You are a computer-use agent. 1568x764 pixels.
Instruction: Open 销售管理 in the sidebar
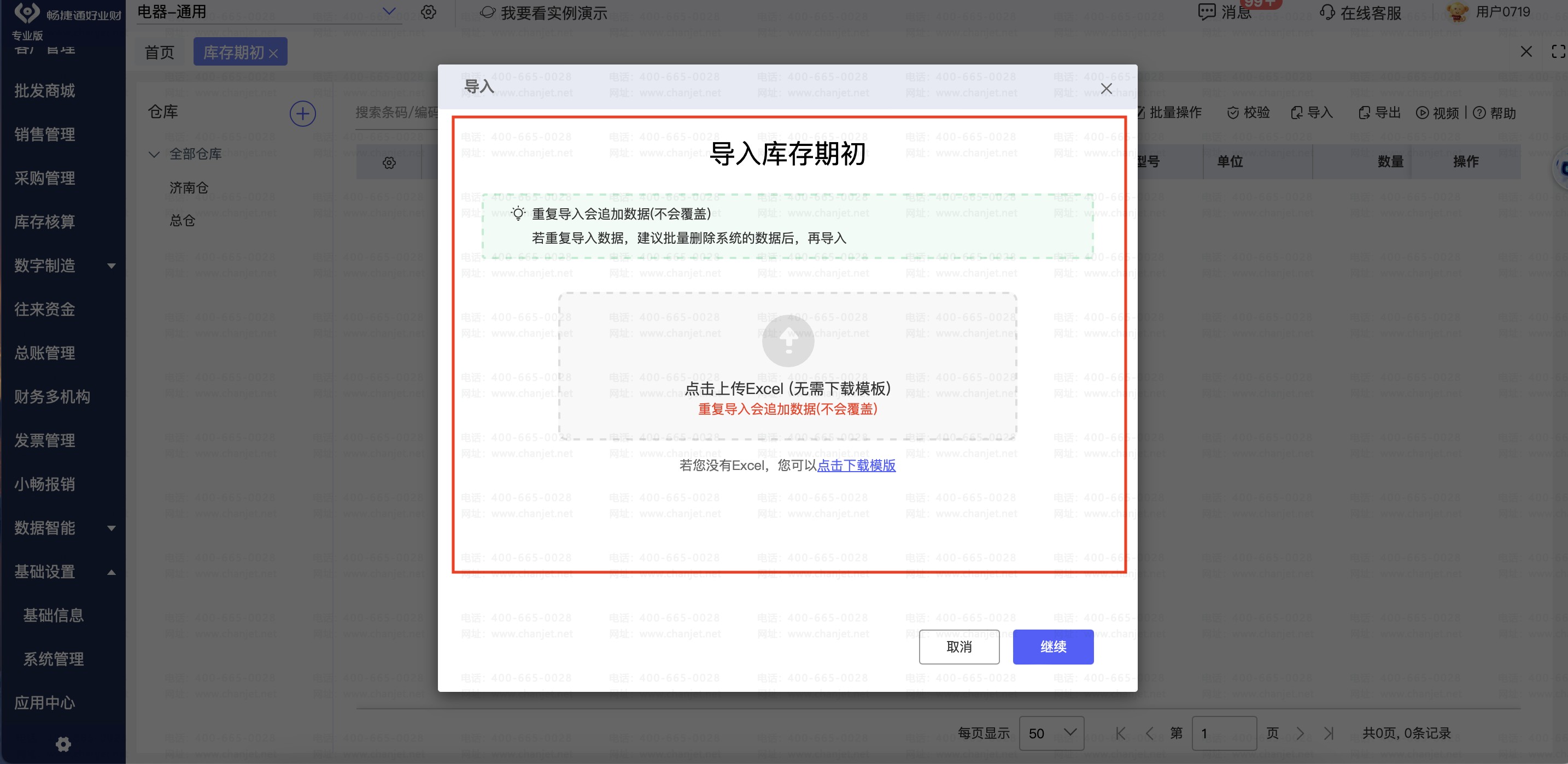tap(45, 134)
